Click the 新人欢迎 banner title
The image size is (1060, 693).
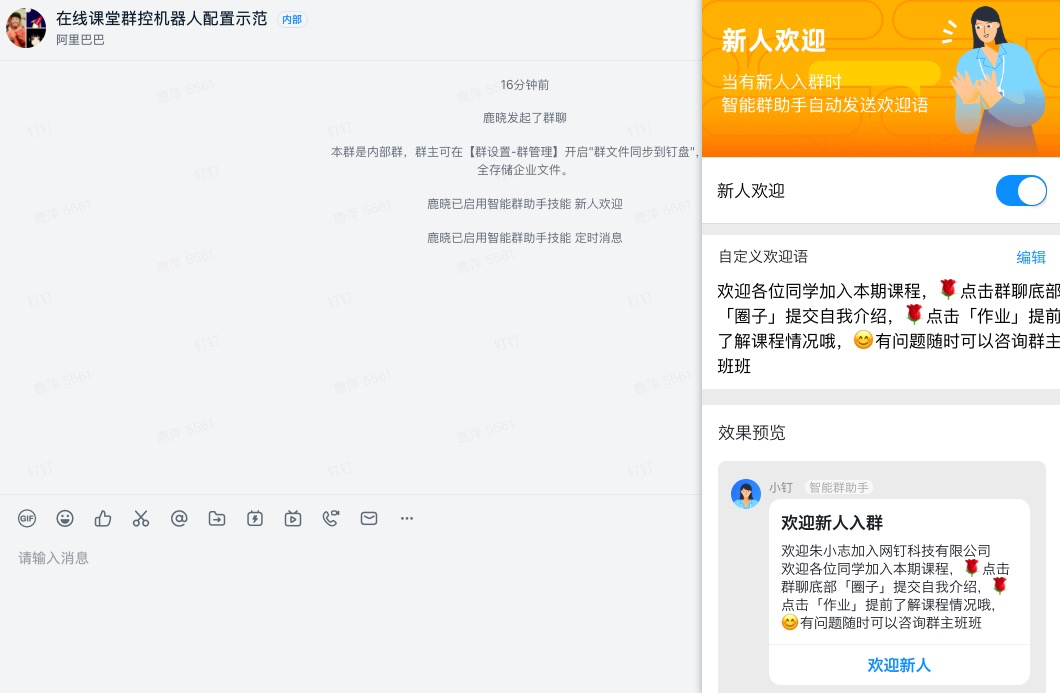tap(773, 41)
